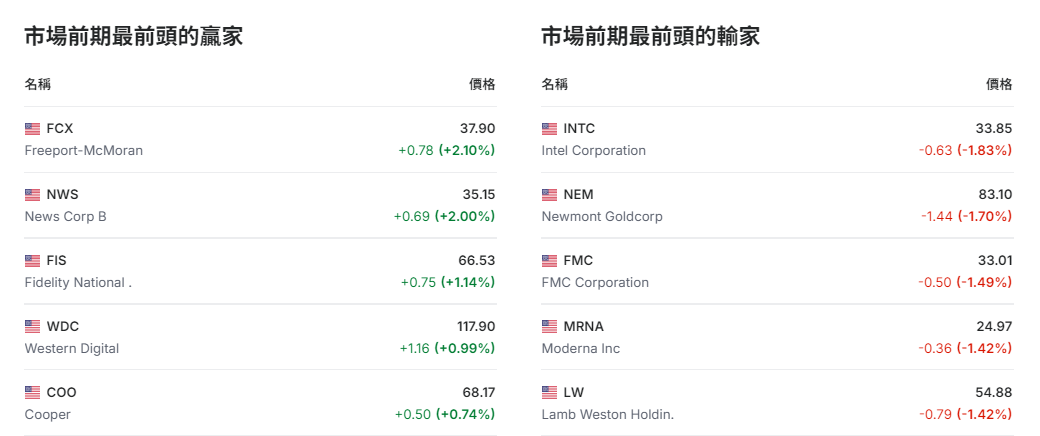
Task: Click the US flag icon beside FCX
Action: (33, 129)
